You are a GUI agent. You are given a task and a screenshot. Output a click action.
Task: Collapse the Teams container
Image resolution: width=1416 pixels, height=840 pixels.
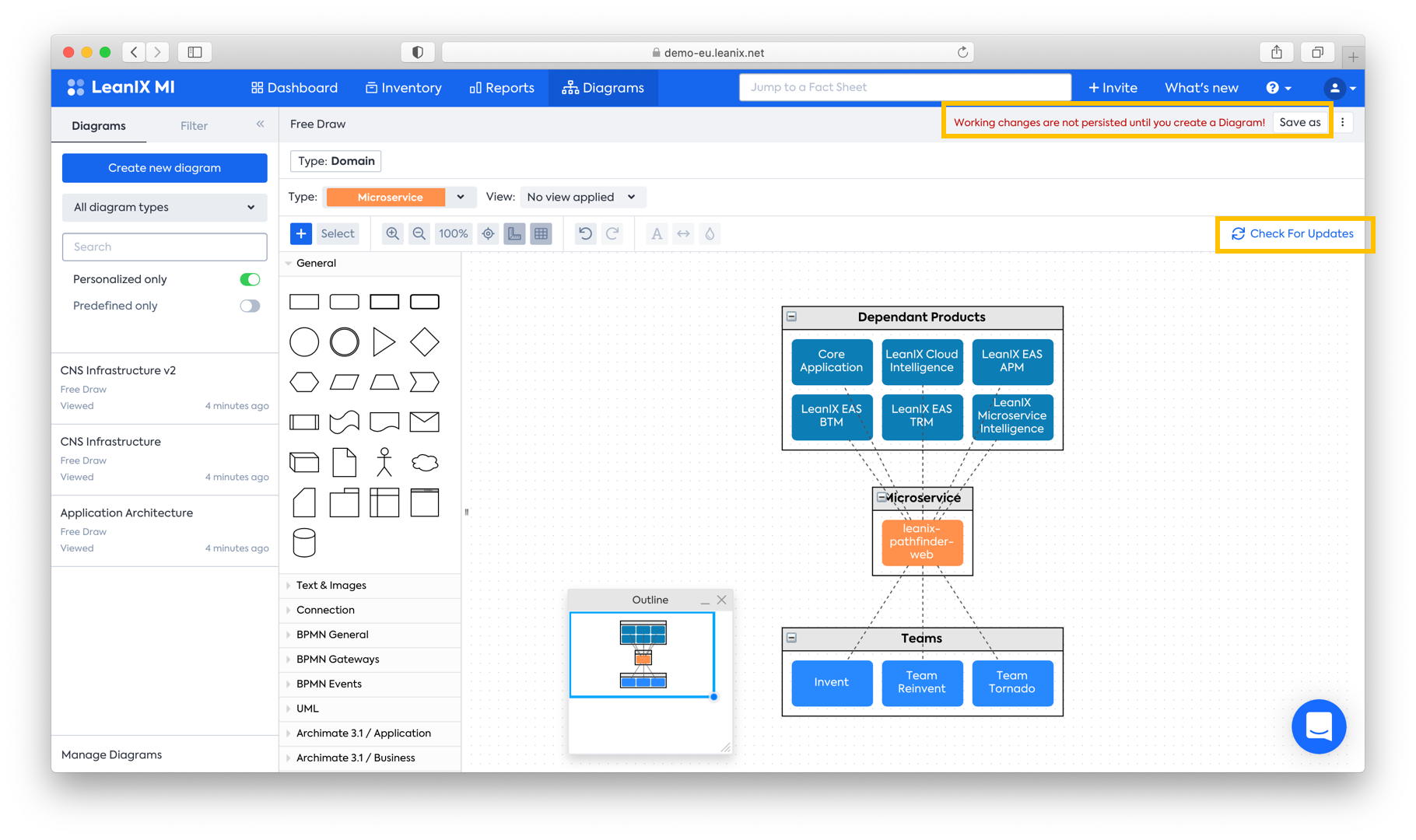[792, 638]
